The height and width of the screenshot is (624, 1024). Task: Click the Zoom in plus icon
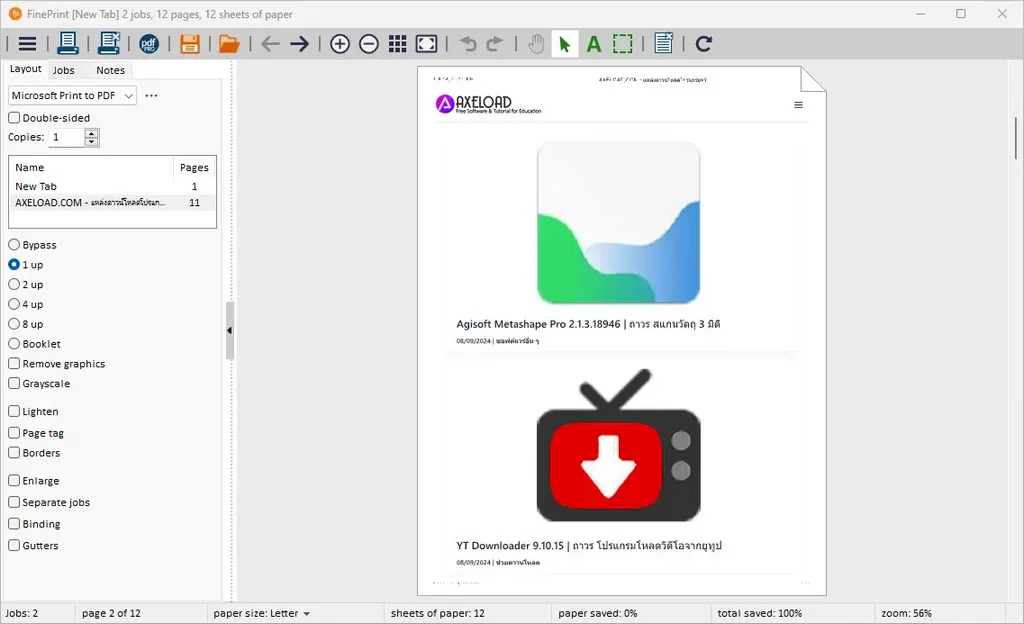[x=340, y=44]
